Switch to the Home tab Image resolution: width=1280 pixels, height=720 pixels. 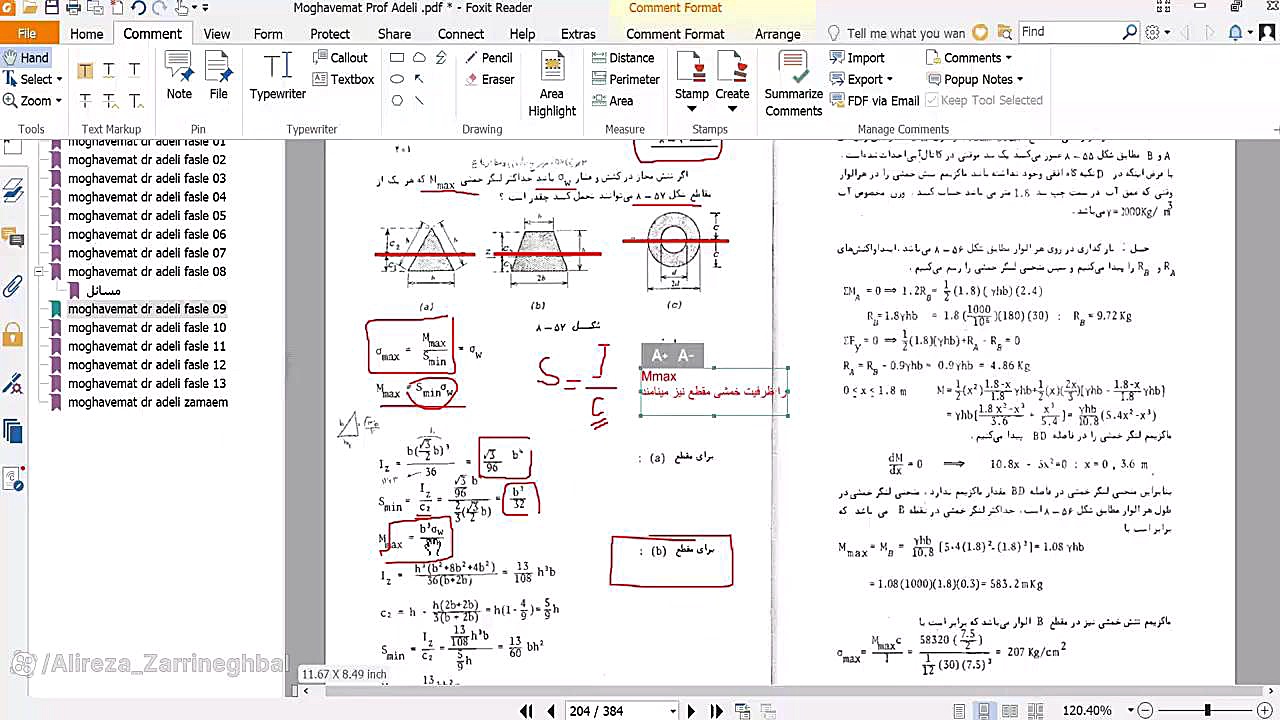click(x=87, y=34)
